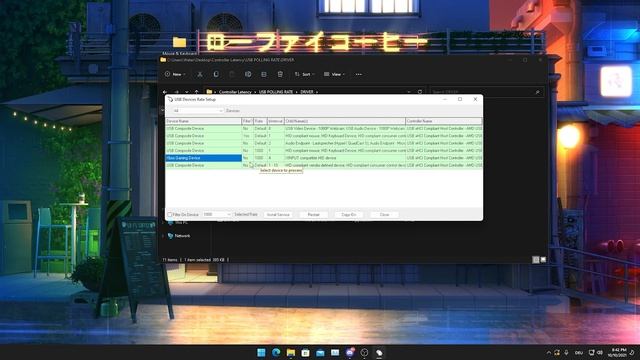Open the New menu in File Explorer
Screen dimensions: 640x360
175,74
